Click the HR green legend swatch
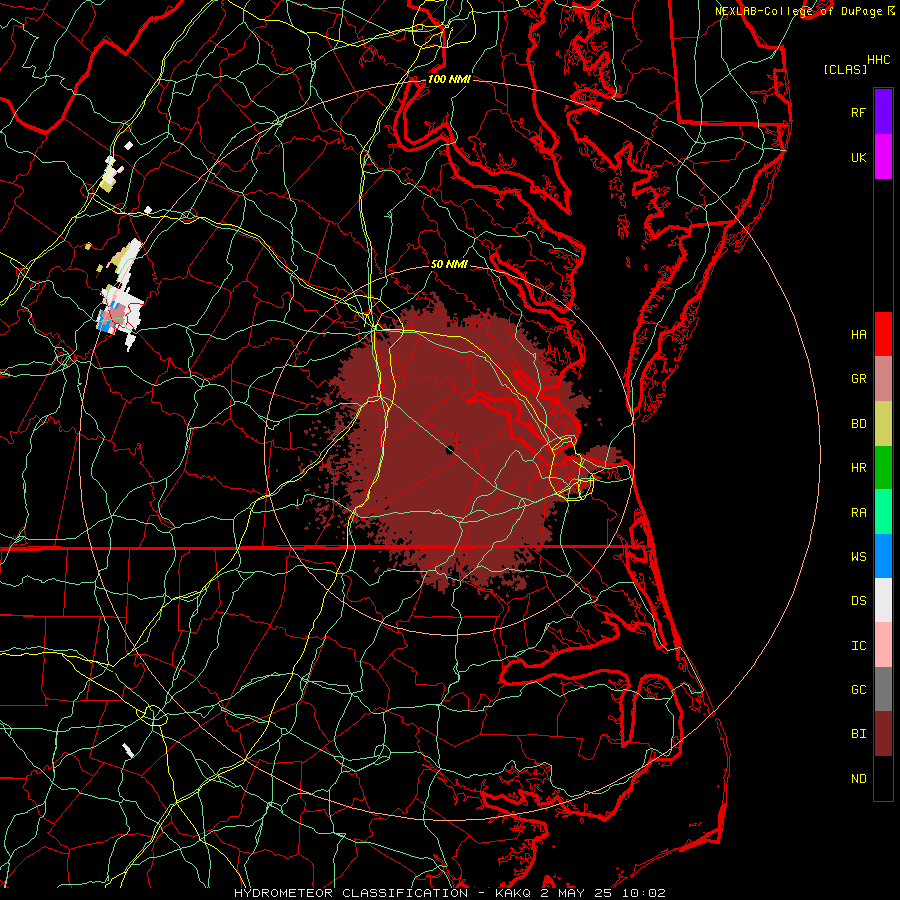Viewport: 900px width, 900px height. [883, 467]
